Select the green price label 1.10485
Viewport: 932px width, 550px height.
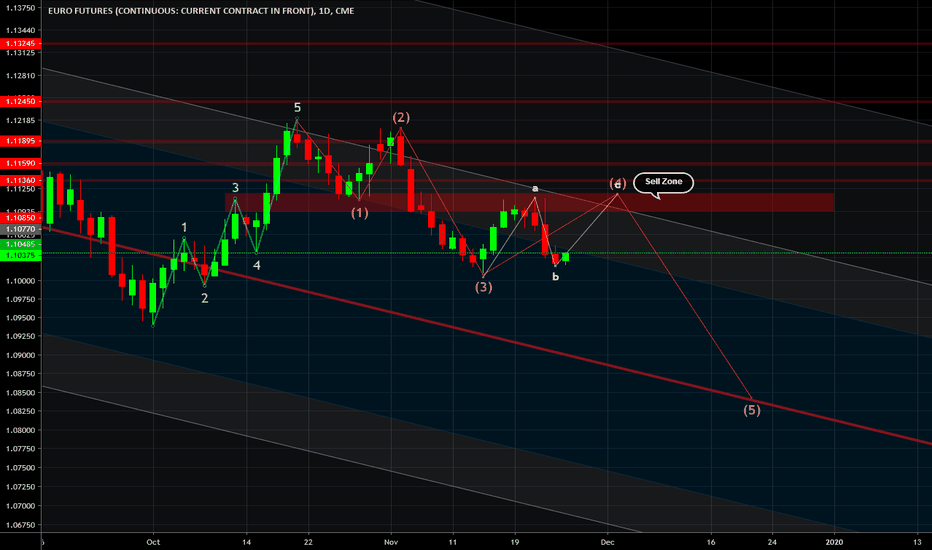click(21, 244)
